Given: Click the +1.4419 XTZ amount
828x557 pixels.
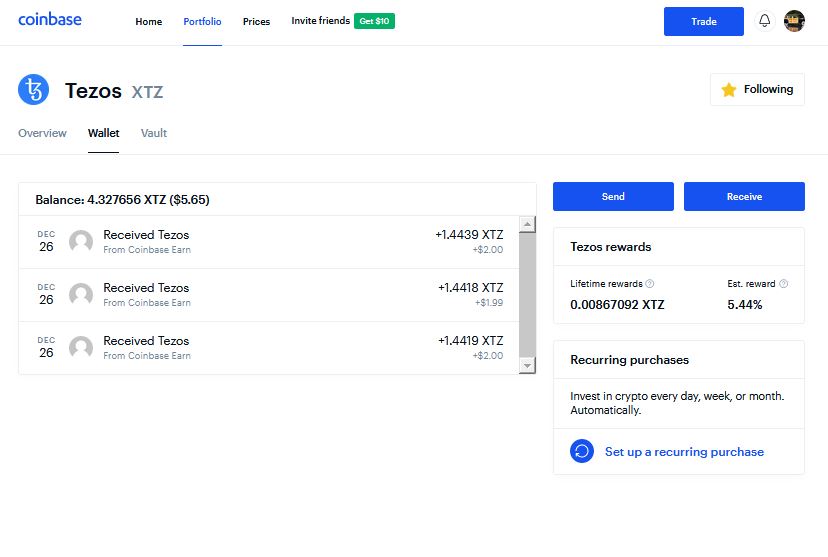Looking at the screenshot, I should [x=471, y=341].
